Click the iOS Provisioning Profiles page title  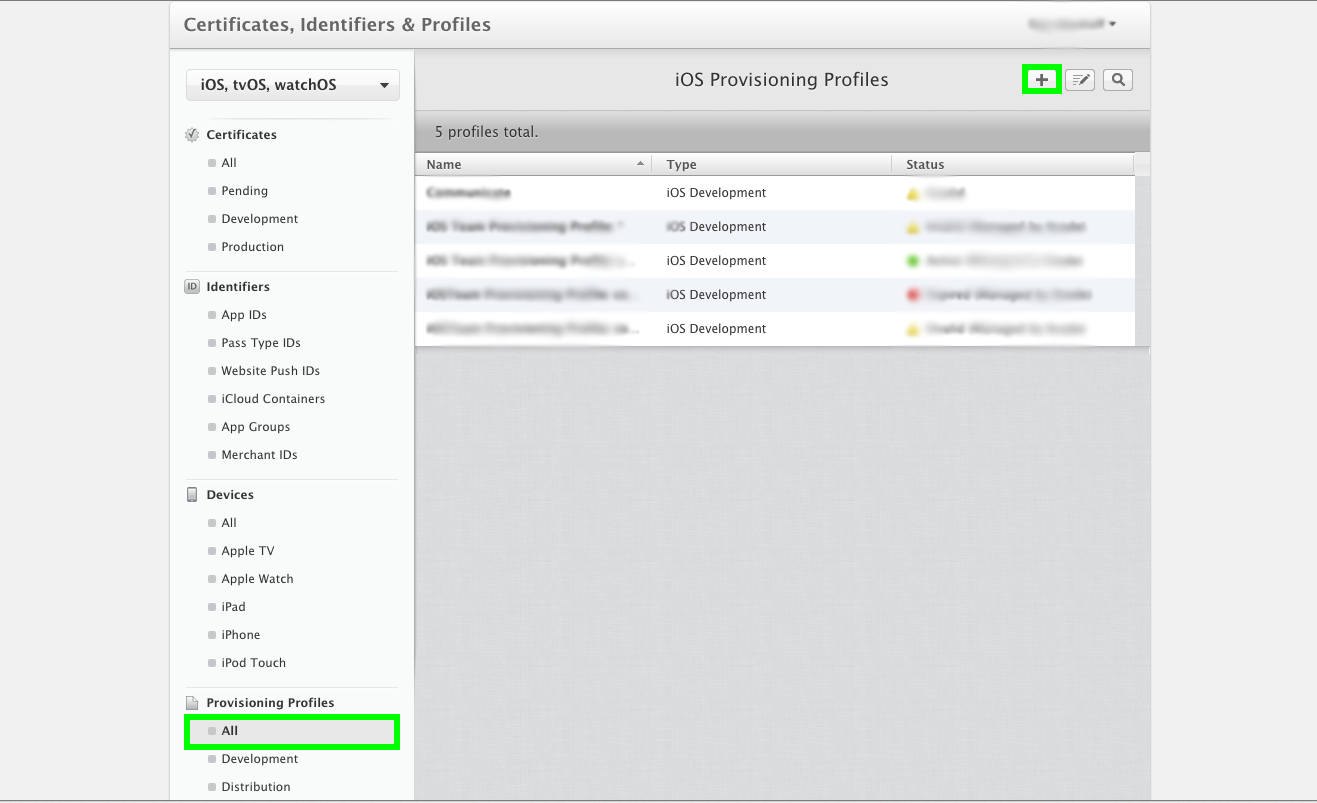pos(782,80)
